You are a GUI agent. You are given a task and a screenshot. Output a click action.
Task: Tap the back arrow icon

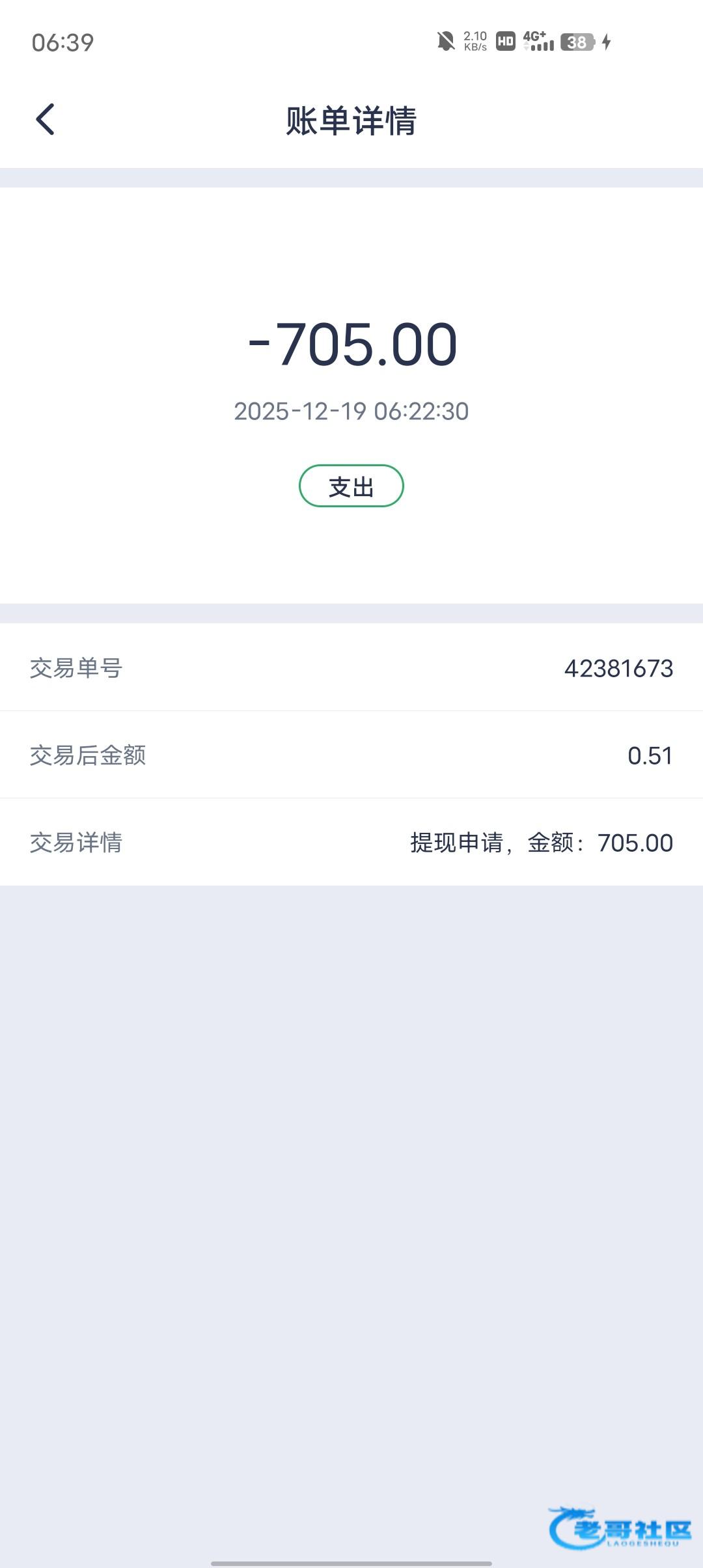46,120
